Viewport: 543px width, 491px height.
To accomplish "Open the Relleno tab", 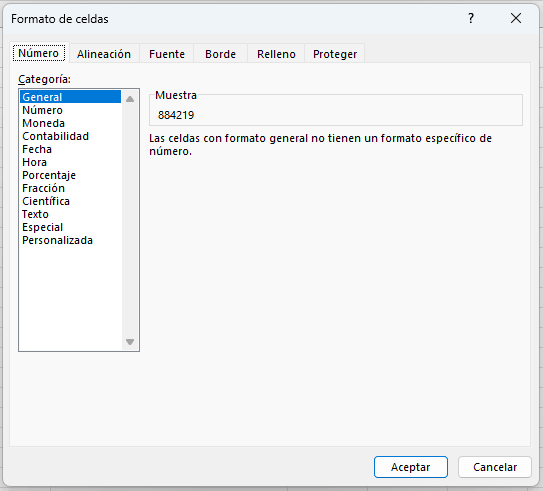I will coord(276,54).
